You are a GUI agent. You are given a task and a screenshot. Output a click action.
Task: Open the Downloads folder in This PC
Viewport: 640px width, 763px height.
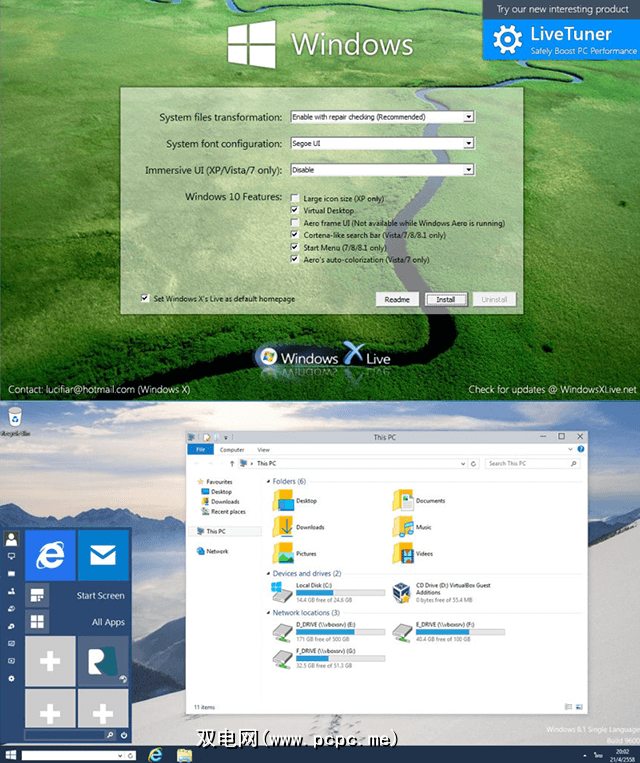[298, 527]
